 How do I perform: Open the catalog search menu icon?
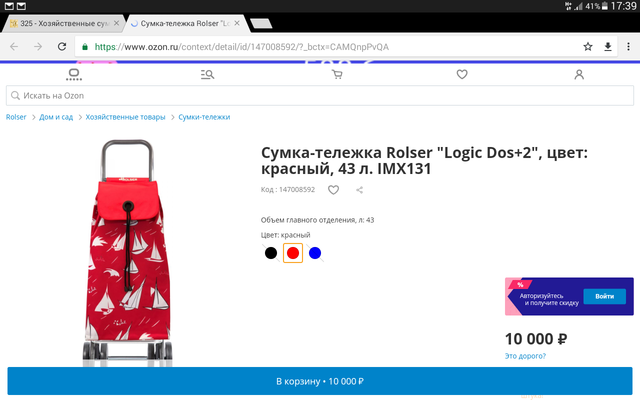click(x=207, y=74)
